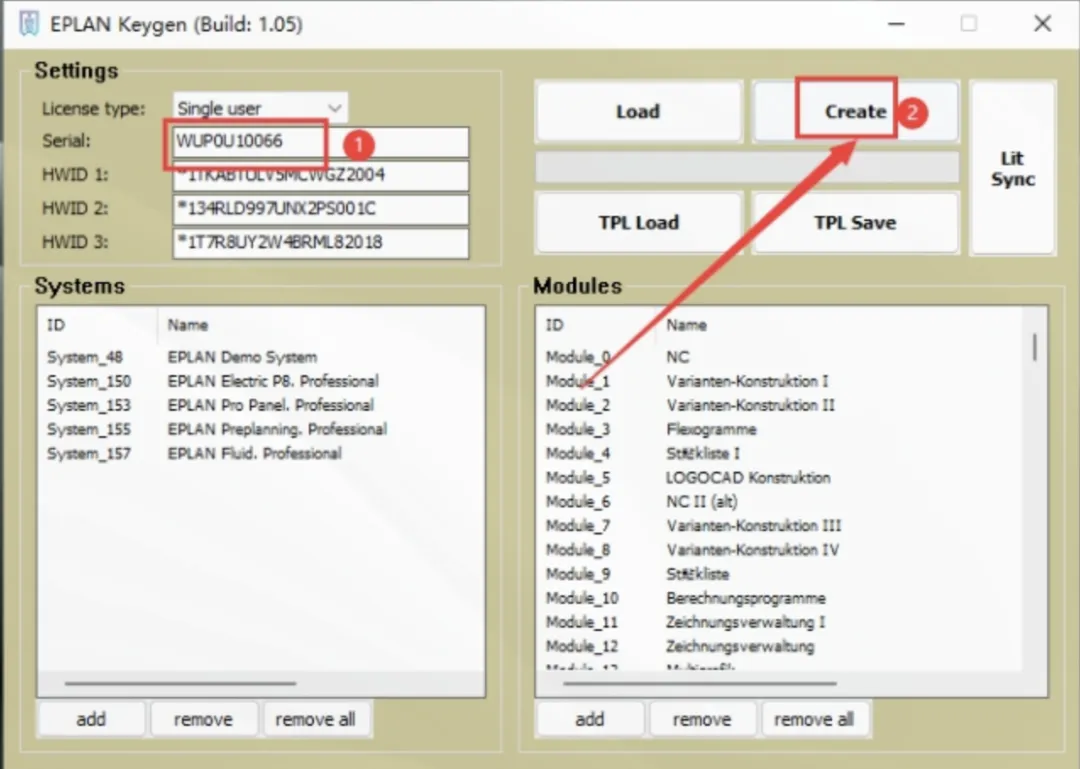The width and height of the screenshot is (1080, 769).
Task: Focus the HWID 2 input field
Action: click(320, 209)
